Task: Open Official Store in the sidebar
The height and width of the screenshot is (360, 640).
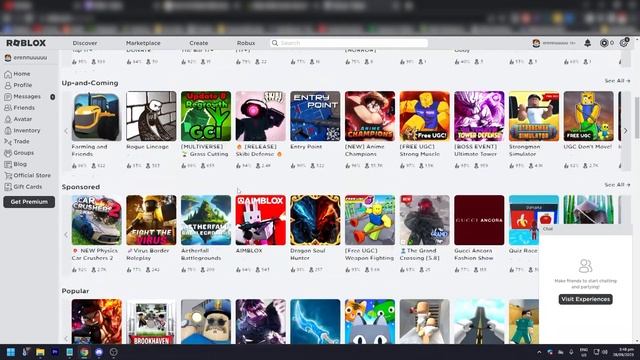Action: (x=27, y=176)
